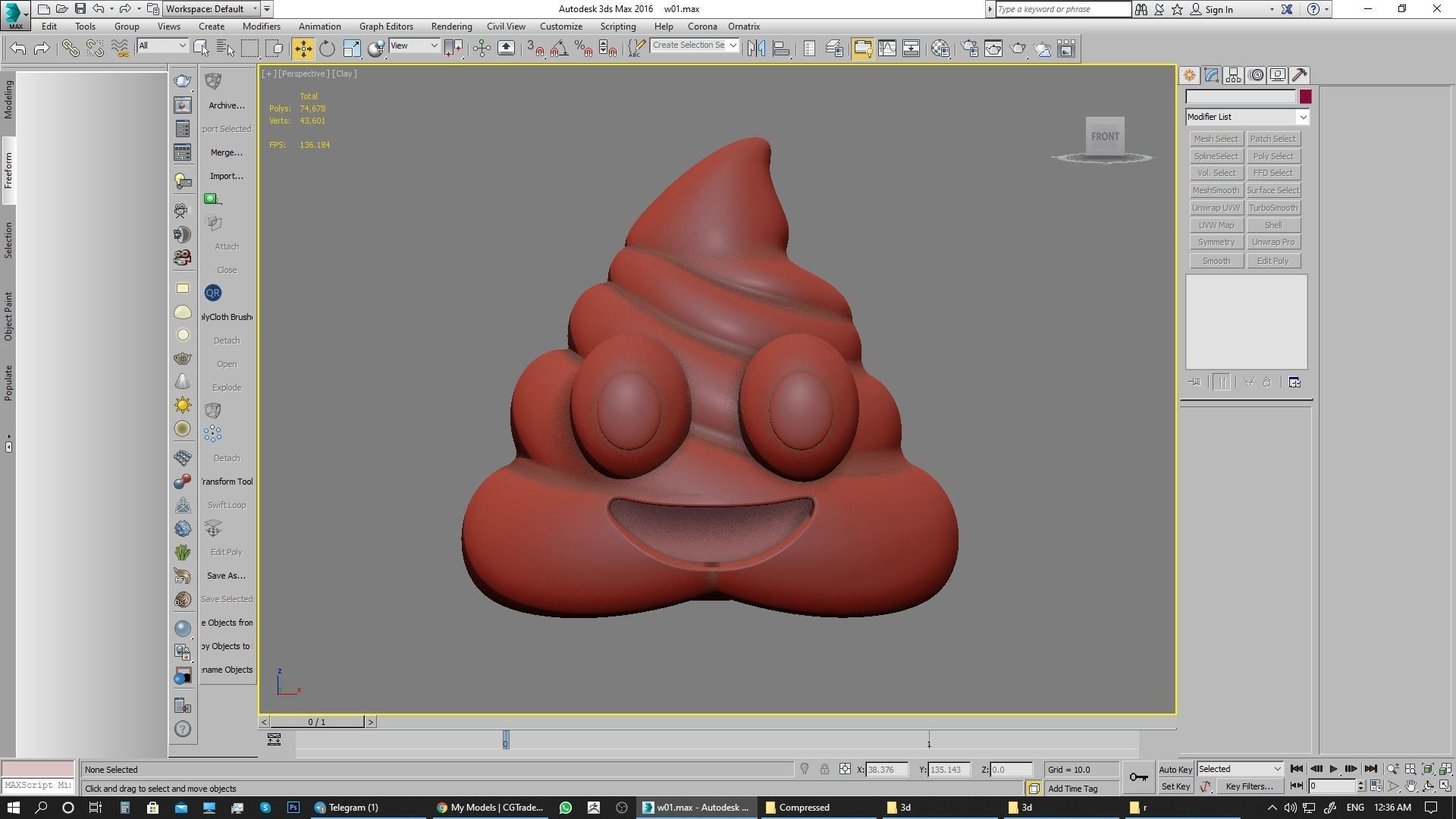Click the Save As... button
Viewport: 1456px width, 819px height.
click(226, 576)
